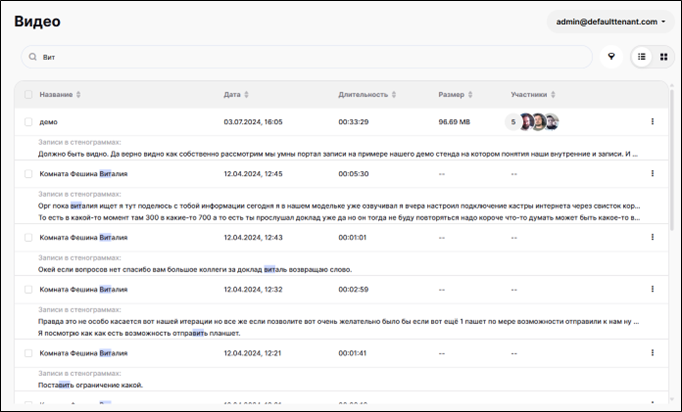The height and width of the screenshot is (412, 682).
Task: Open Комната Фешина Виталия 12:43 recording
Action: [x=83, y=238]
